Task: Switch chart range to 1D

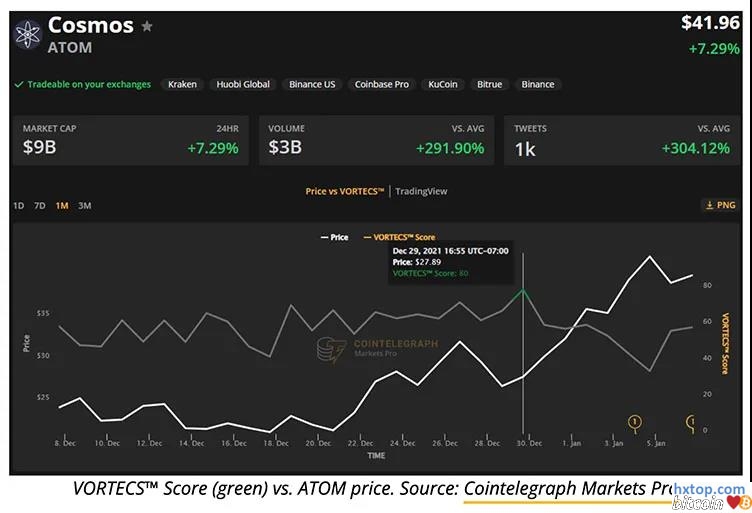Action: point(19,206)
